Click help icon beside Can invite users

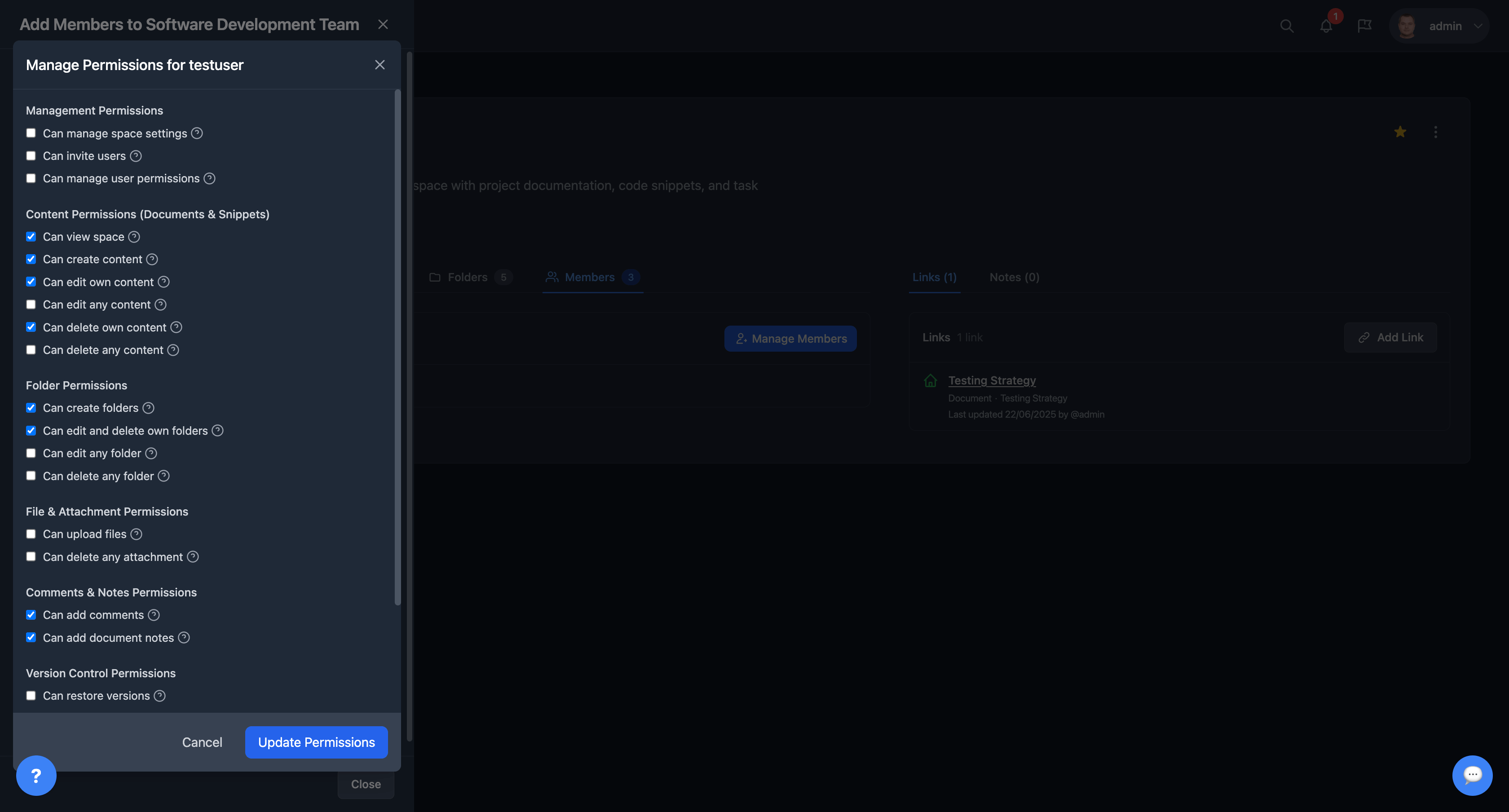coord(136,156)
